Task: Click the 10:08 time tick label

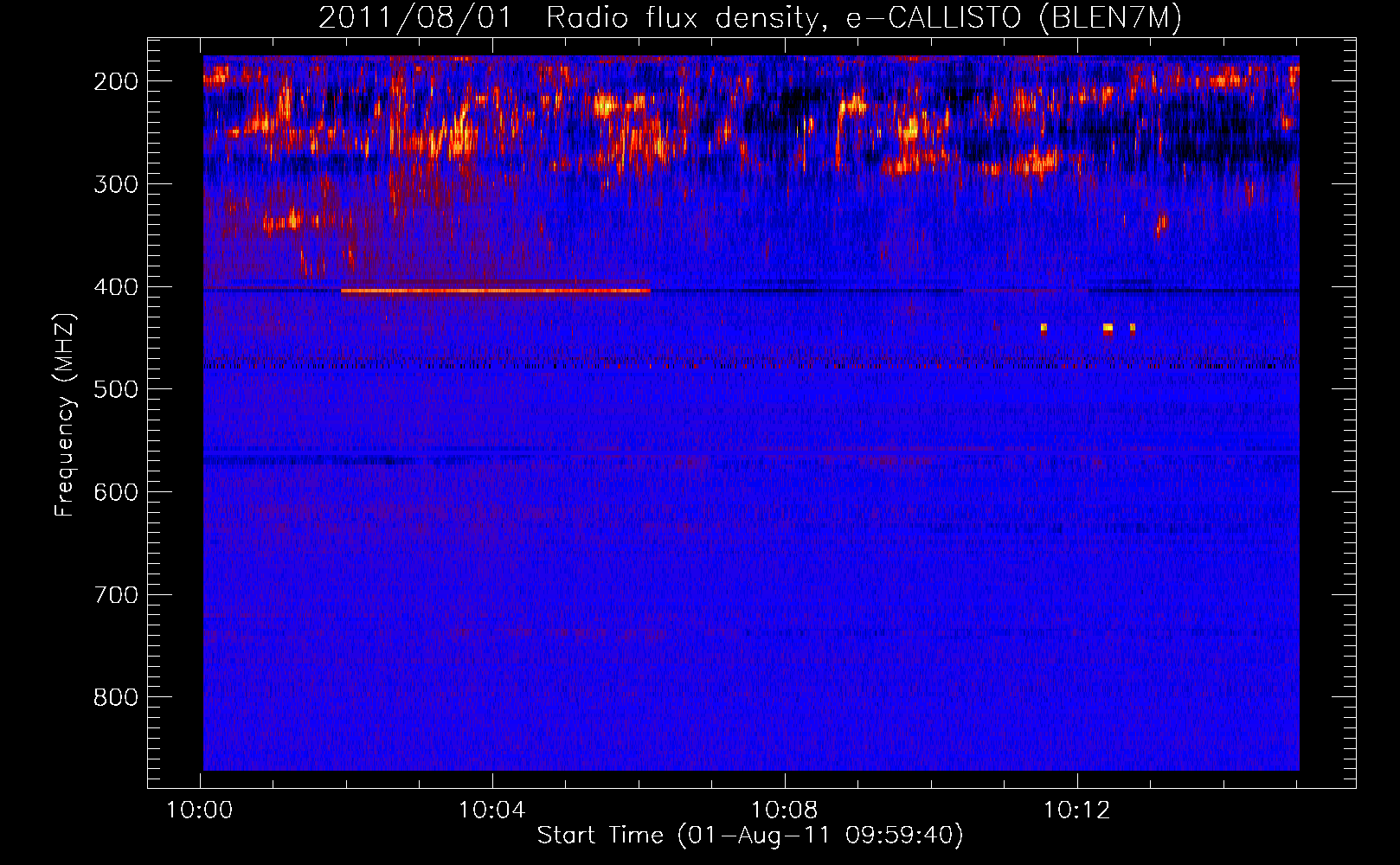Action: coord(785,811)
